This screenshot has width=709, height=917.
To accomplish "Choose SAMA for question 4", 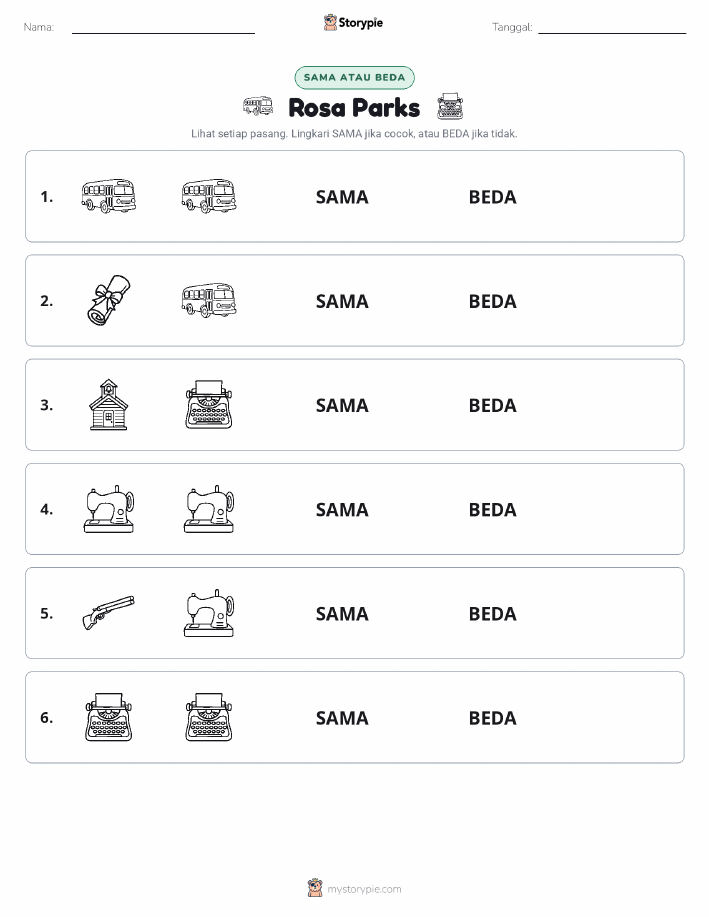I will (x=342, y=509).
